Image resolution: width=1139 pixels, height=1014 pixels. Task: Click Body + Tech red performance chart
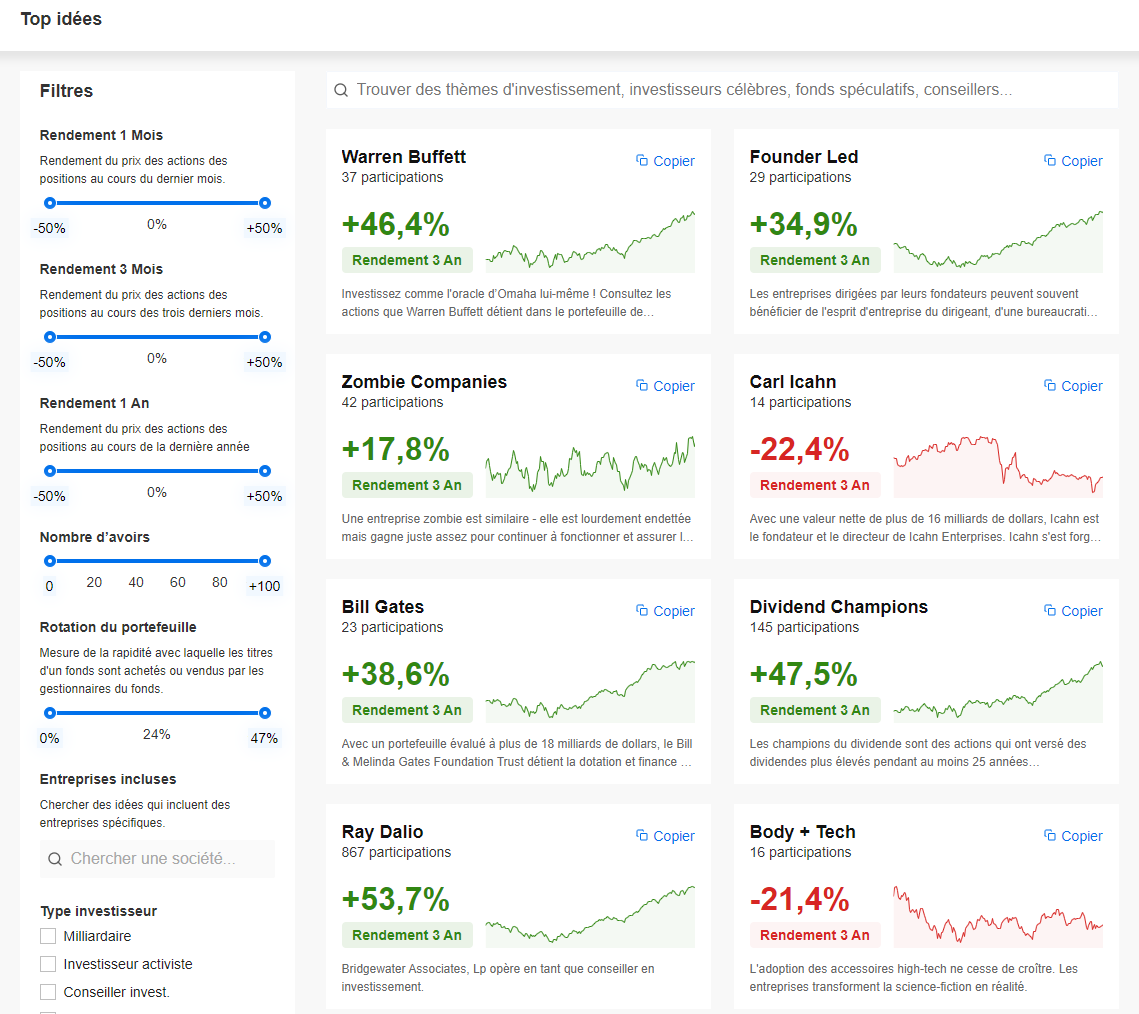click(x=998, y=916)
